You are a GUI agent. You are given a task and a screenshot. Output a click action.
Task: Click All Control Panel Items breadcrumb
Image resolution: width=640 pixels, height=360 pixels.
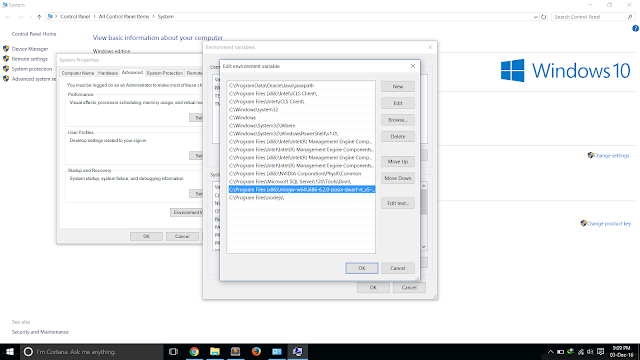point(124,17)
